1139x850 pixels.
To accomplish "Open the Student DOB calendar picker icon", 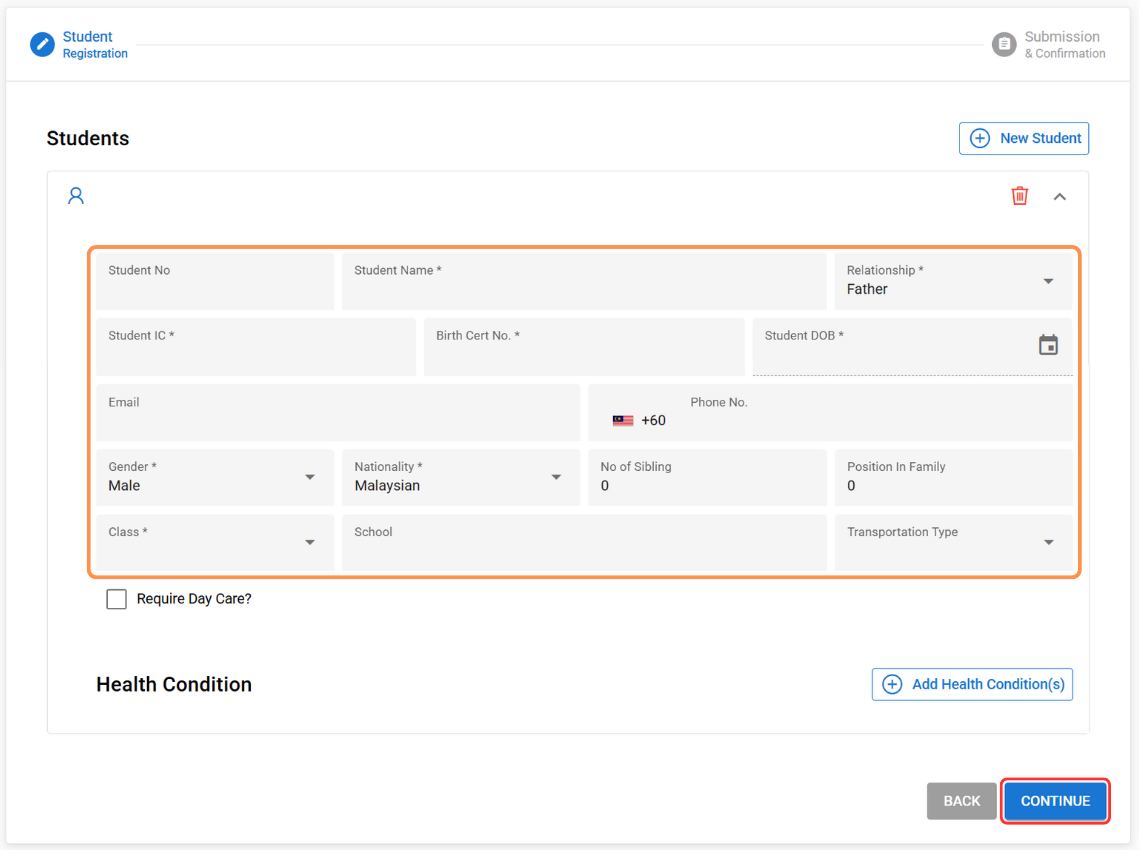I will coord(1048,345).
